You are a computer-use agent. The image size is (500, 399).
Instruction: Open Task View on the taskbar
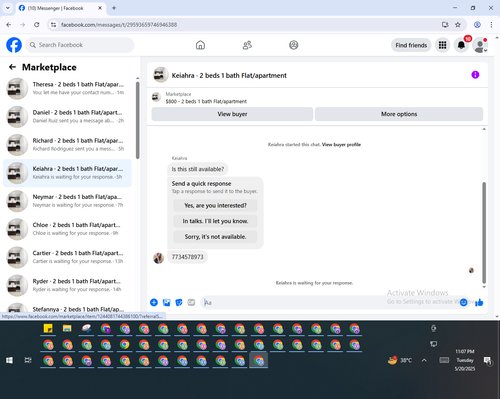coord(28,360)
